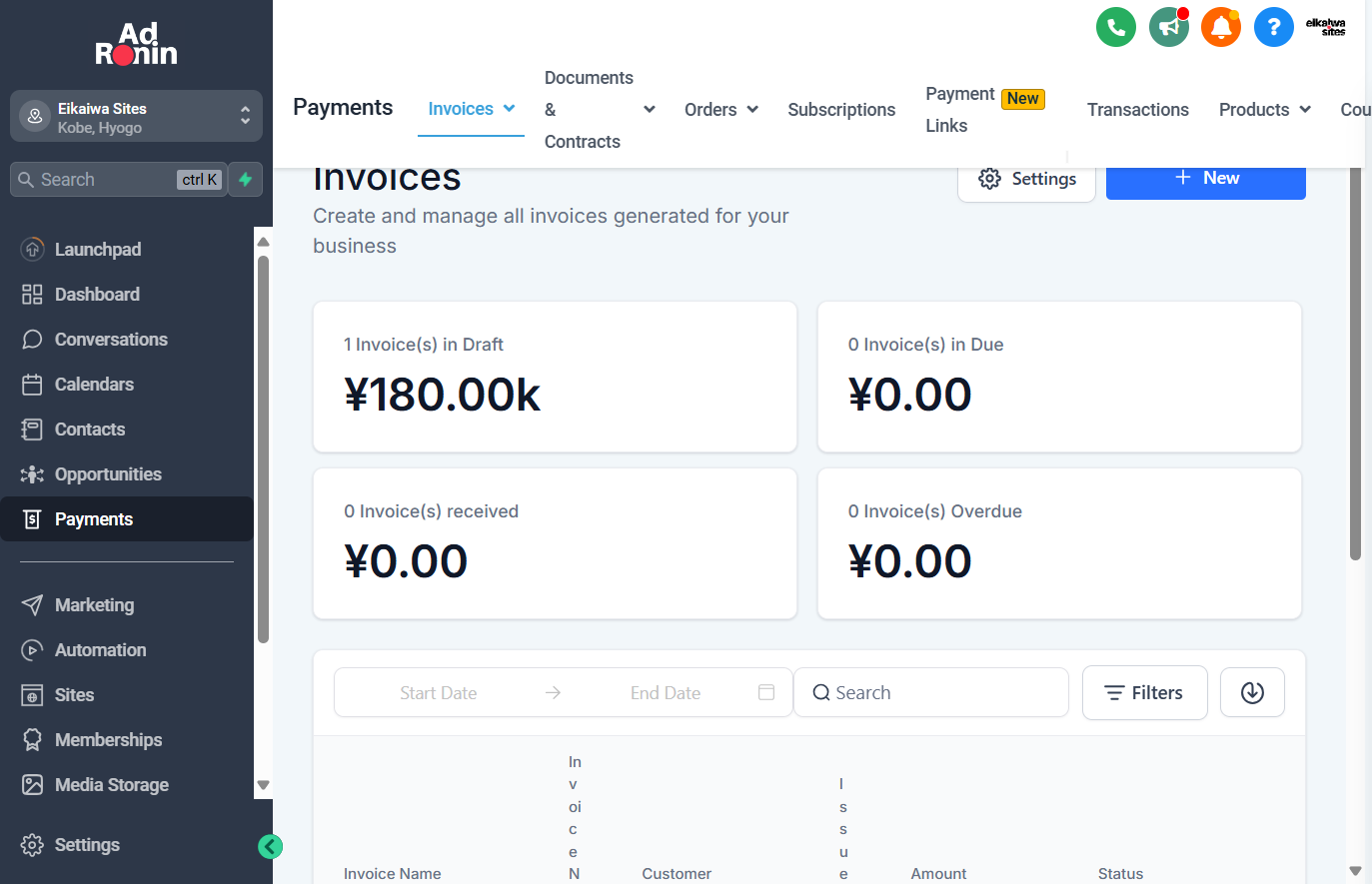Click the blue help question mark icon
1372x884 pixels.
click(x=1274, y=27)
